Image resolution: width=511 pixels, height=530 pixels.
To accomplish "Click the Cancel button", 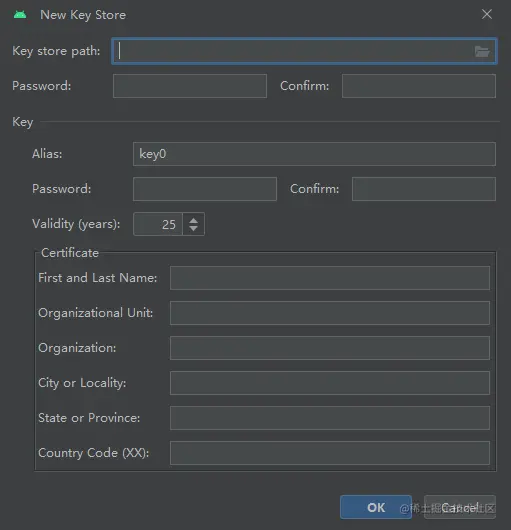I will coord(460,507).
